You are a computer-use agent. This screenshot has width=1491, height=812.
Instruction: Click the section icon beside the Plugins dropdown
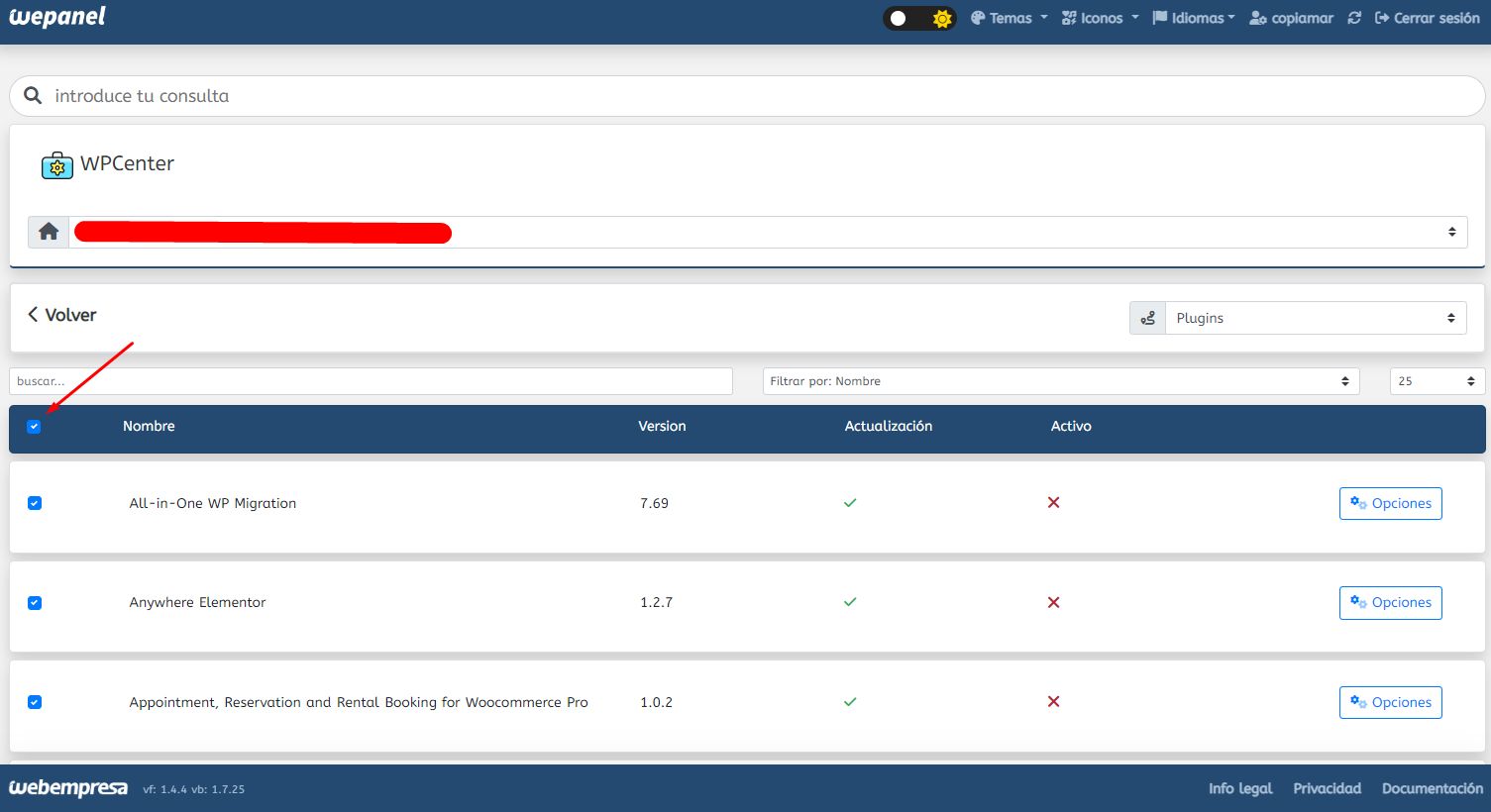(x=1147, y=318)
